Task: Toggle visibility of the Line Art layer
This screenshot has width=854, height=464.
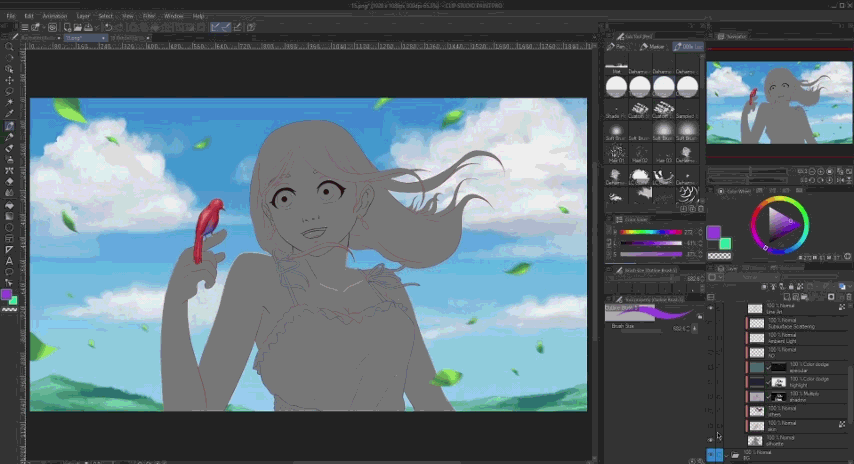Action: tap(712, 309)
